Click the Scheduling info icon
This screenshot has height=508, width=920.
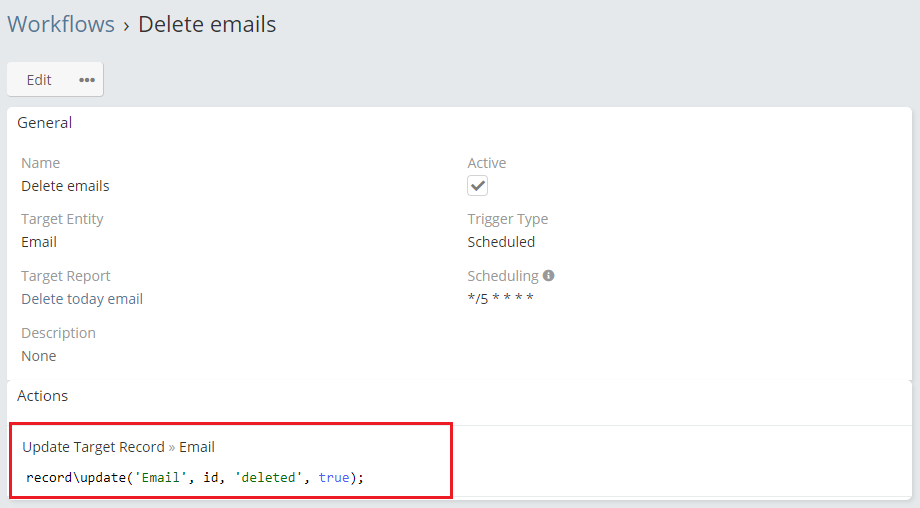coord(549,276)
